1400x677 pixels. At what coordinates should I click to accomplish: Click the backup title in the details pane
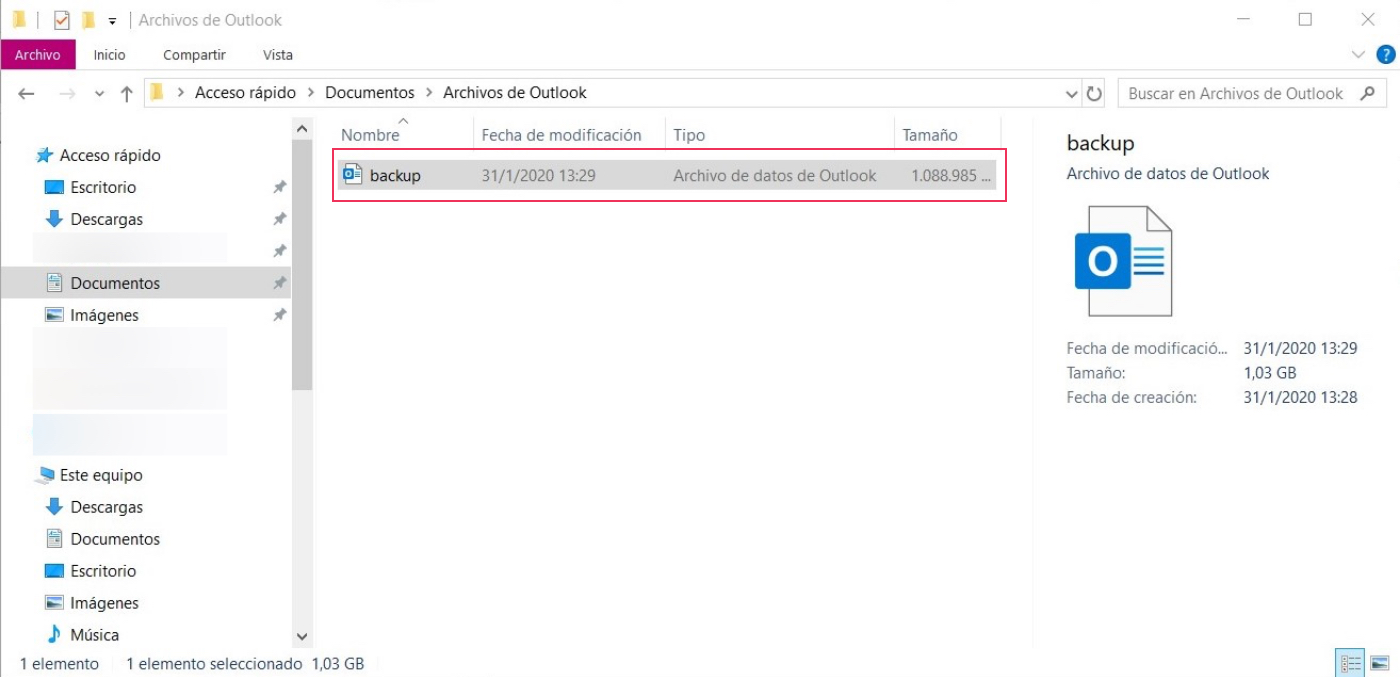tap(1100, 143)
